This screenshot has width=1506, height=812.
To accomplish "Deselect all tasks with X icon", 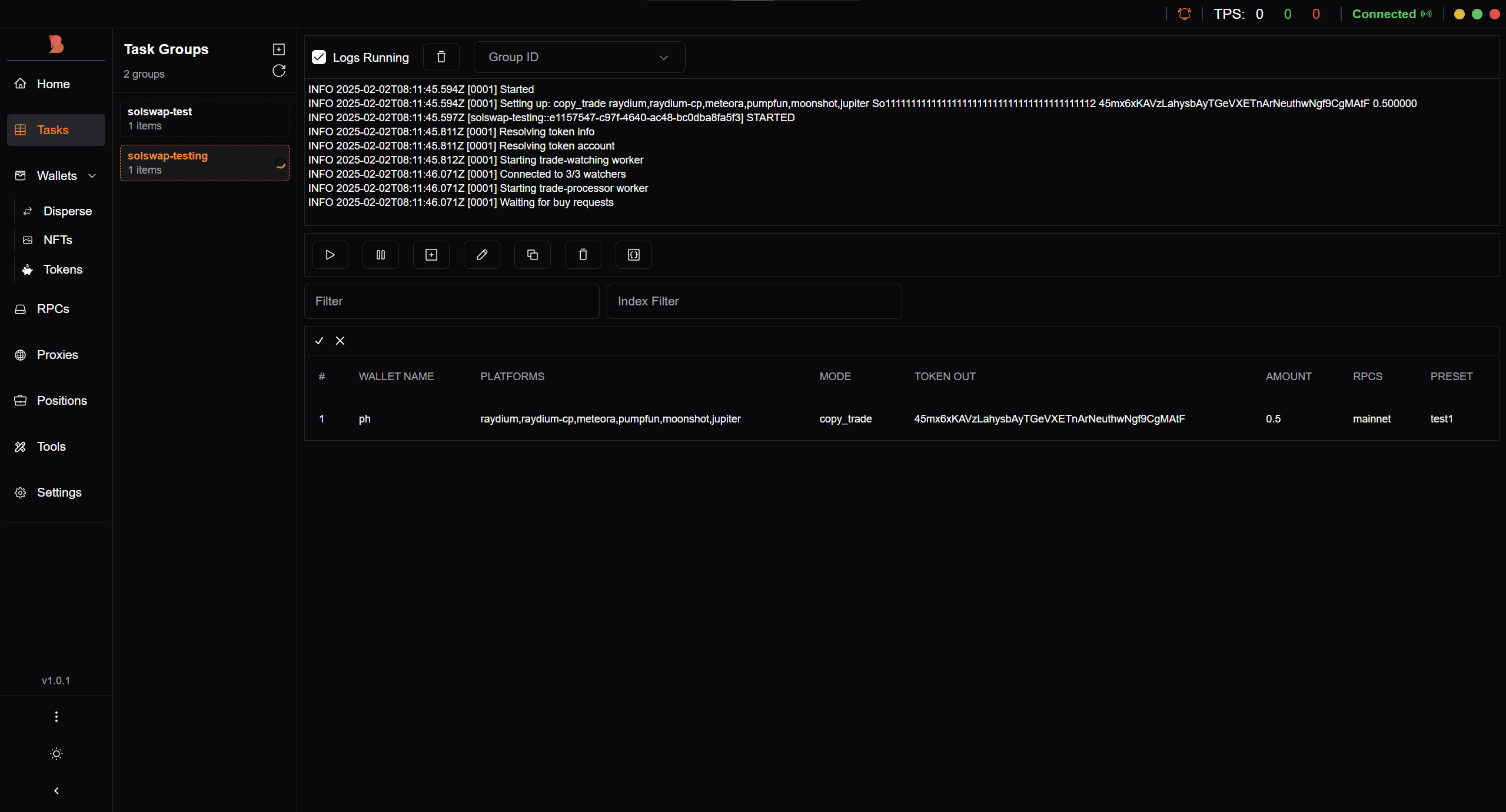I will [x=340, y=341].
